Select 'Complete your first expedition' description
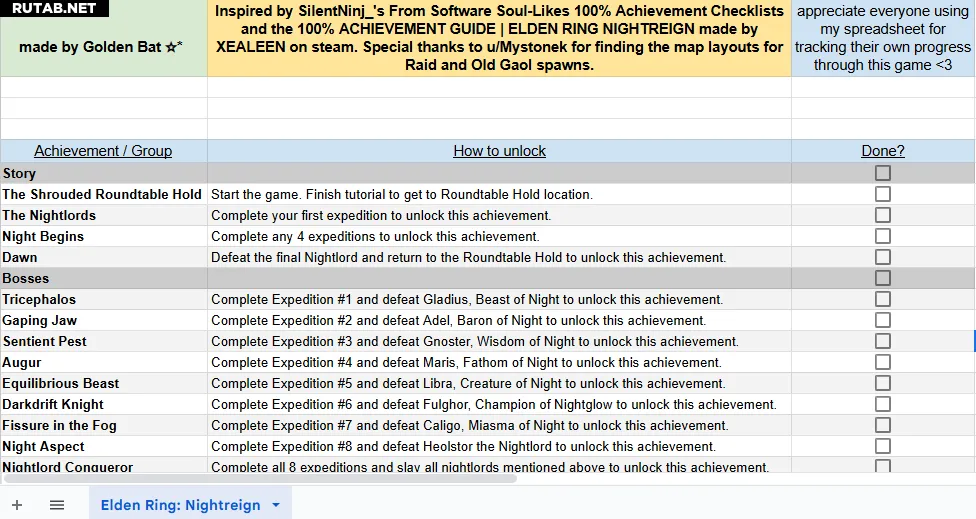Viewport: 976px width, 519px height. [x=499, y=215]
